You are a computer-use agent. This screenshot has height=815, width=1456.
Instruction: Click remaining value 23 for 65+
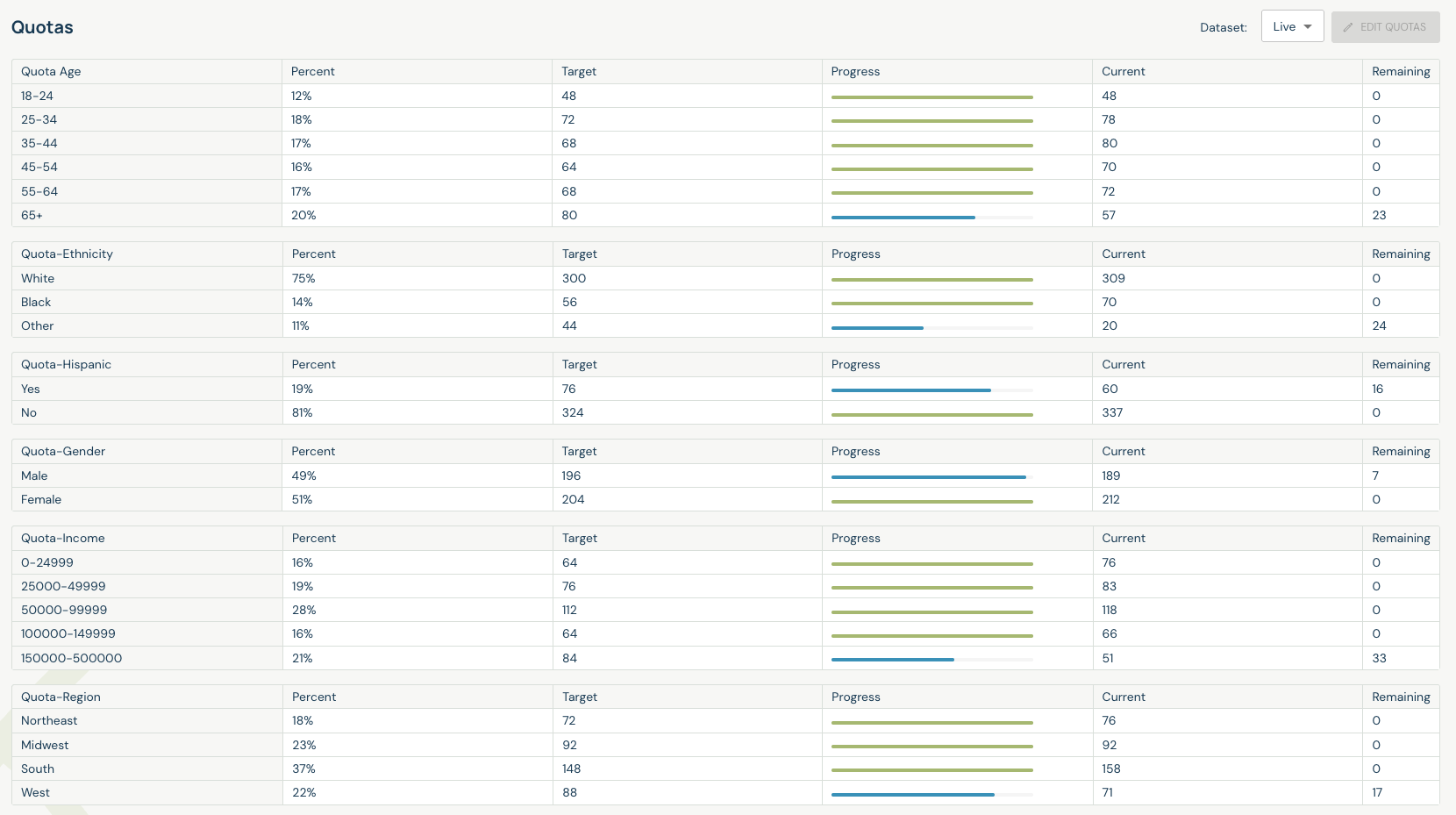[x=1379, y=215]
